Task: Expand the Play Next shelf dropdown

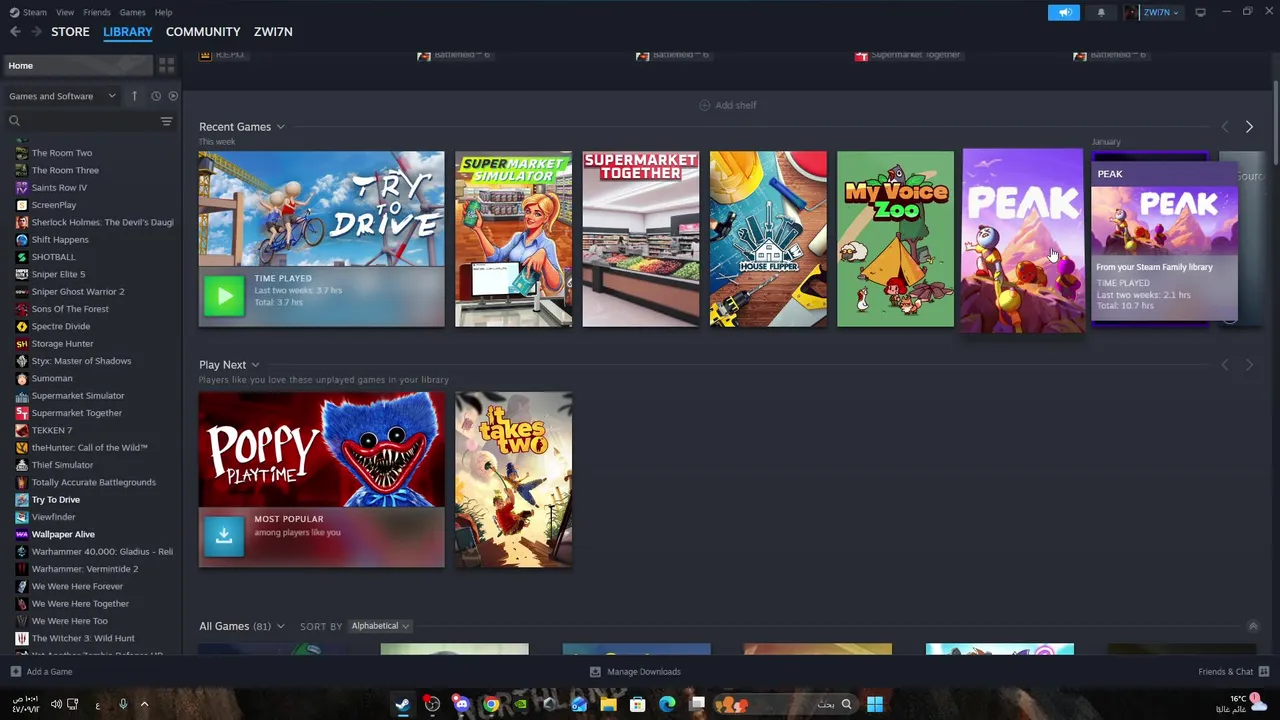Action: (255, 365)
